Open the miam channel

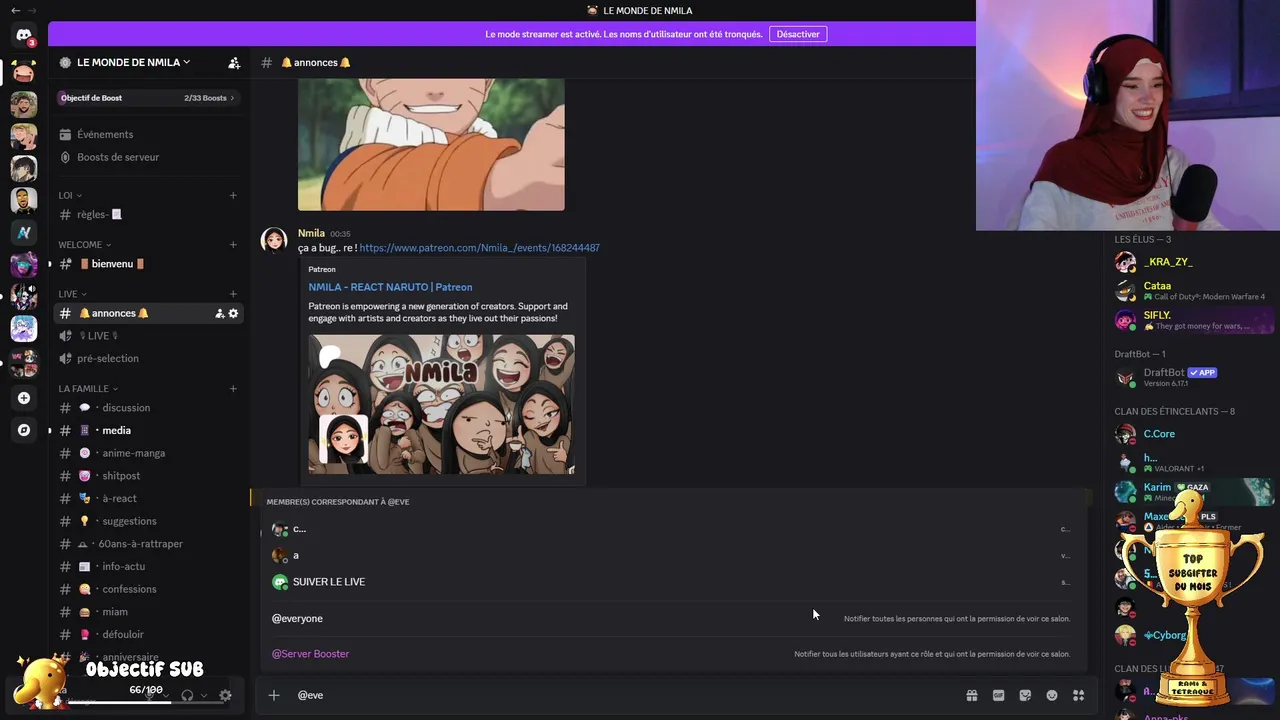click(150, 612)
